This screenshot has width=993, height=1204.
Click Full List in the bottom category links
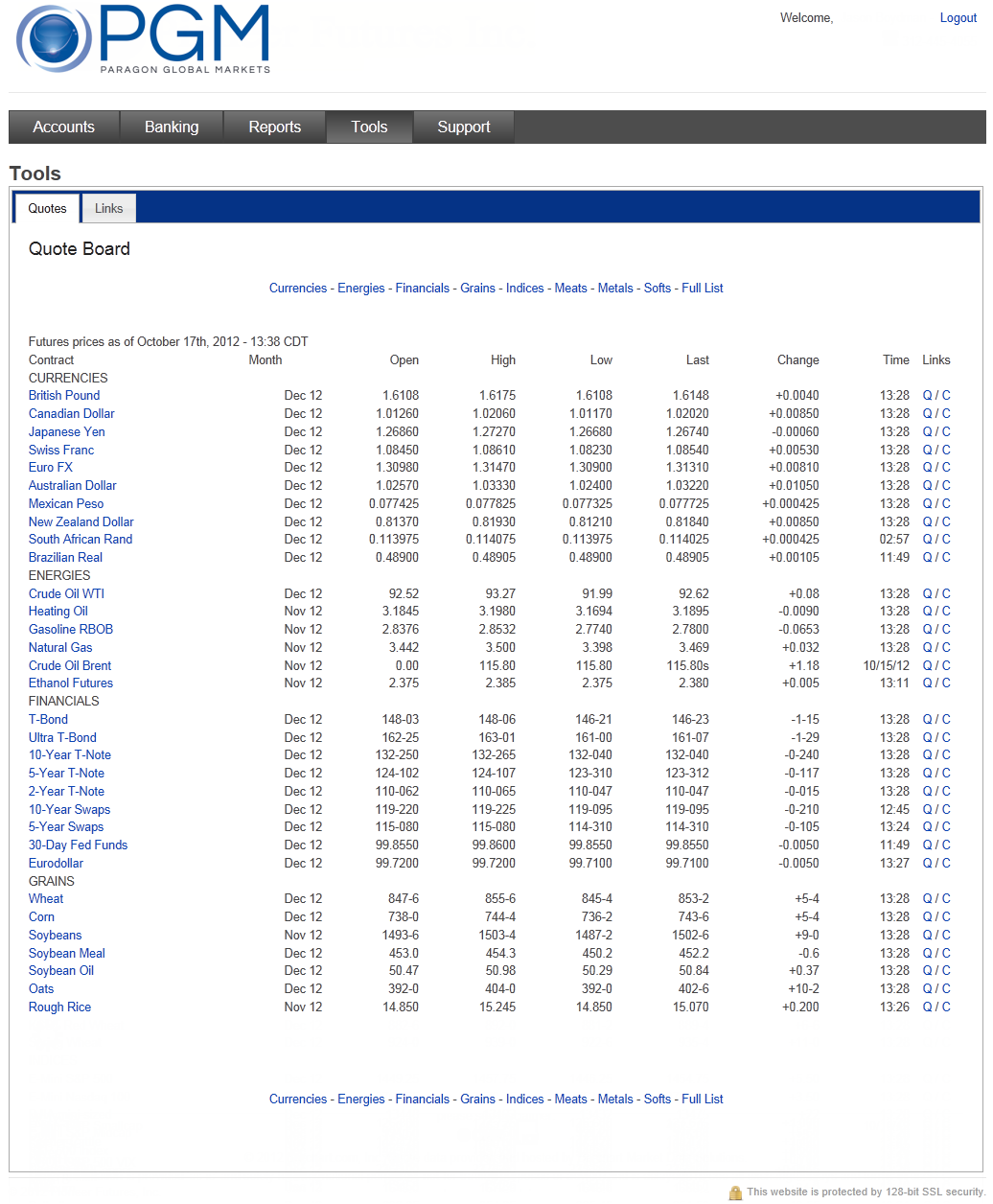pos(703,1100)
